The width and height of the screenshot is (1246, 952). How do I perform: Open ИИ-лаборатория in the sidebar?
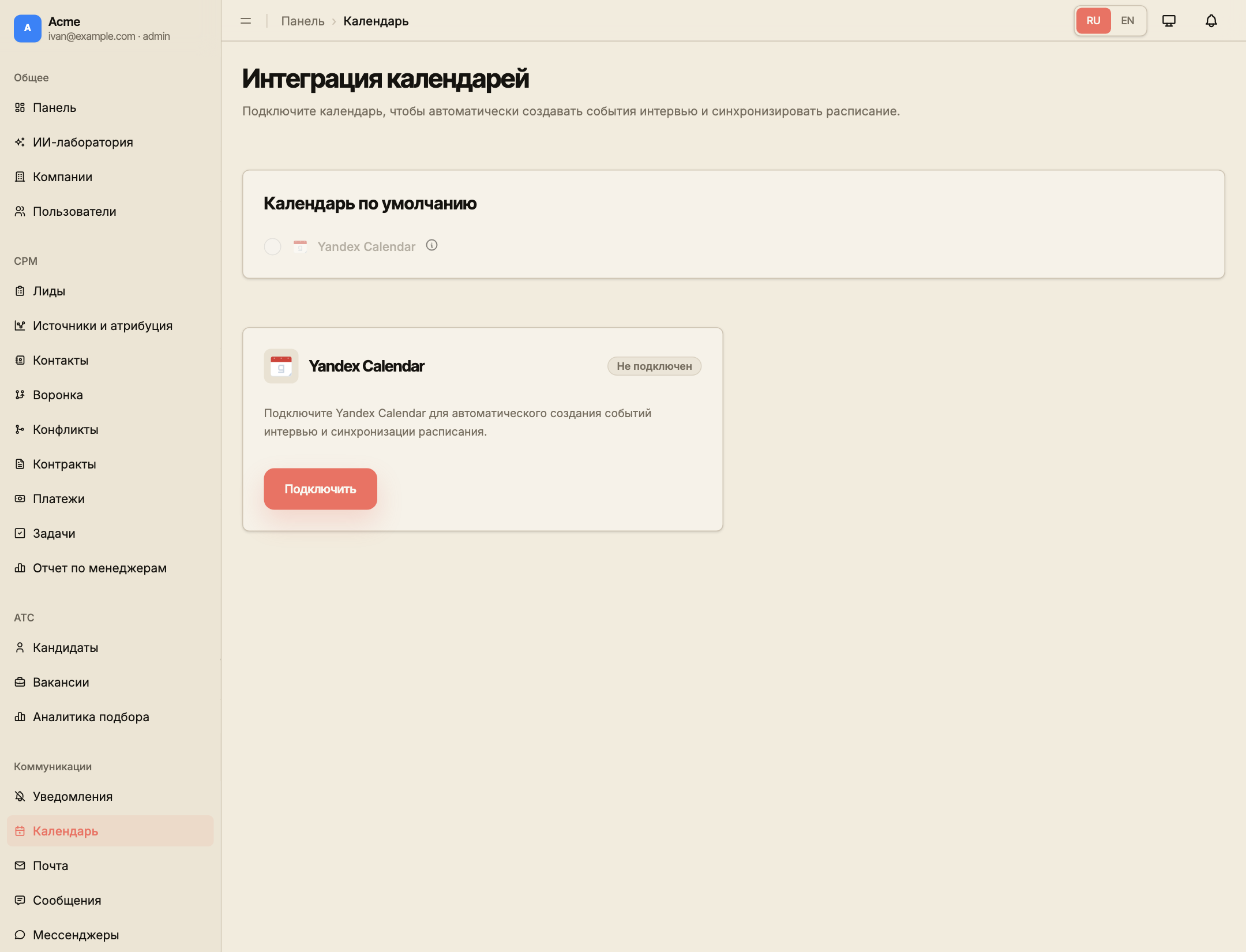tap(110, 142)
